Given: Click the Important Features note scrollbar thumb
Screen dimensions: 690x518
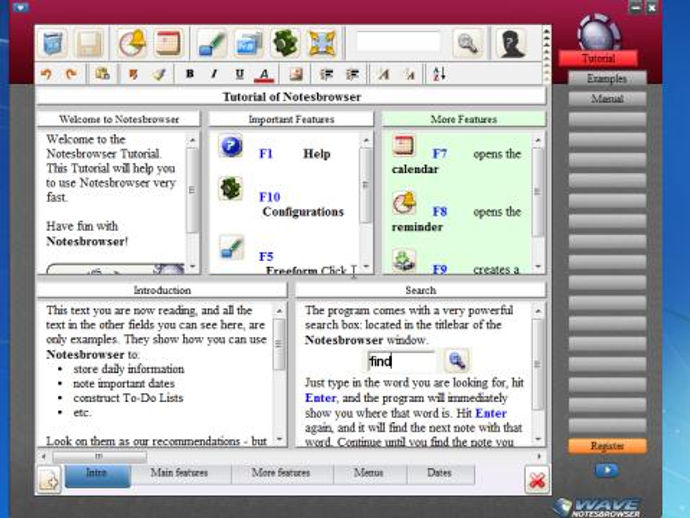Looking at the screenshot, I should (365, 185).
